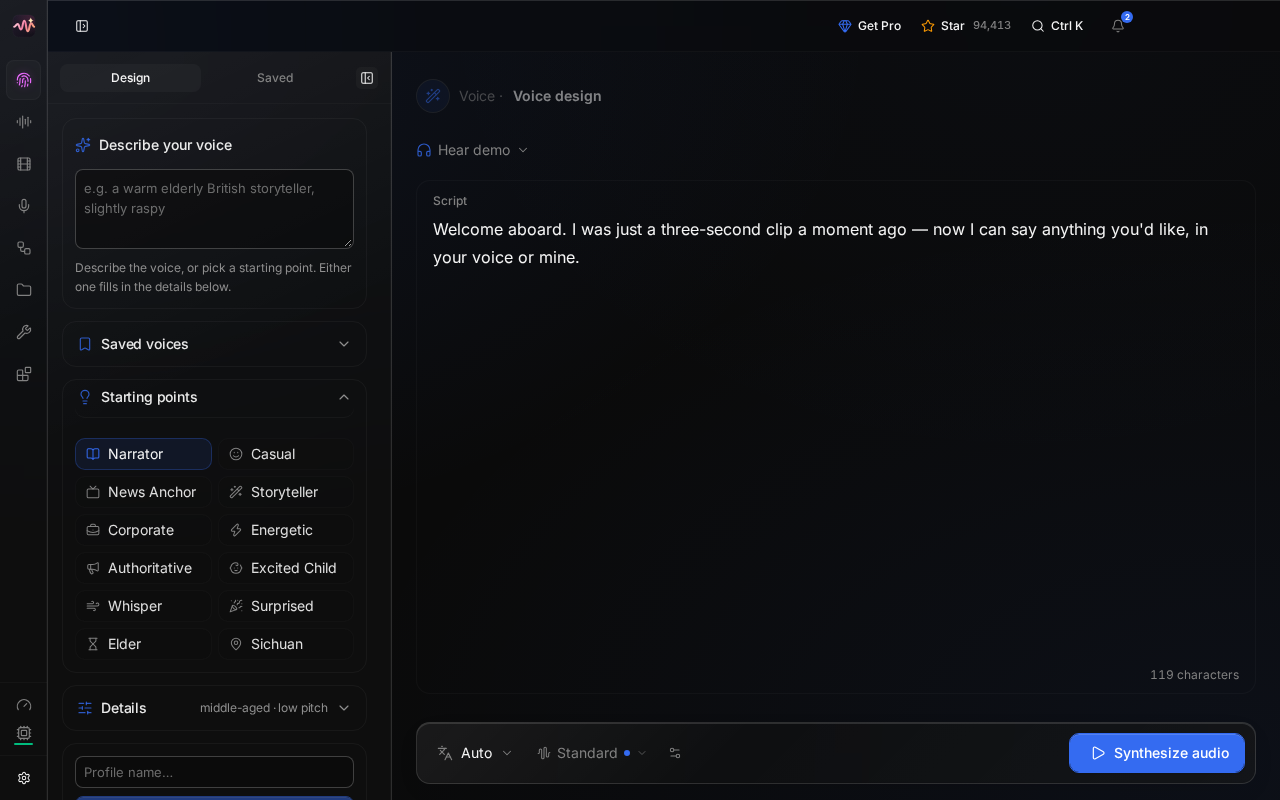Screen dimensions: 1280x800
Task: Click the voice description text area
Action: (x=214, y=209)
